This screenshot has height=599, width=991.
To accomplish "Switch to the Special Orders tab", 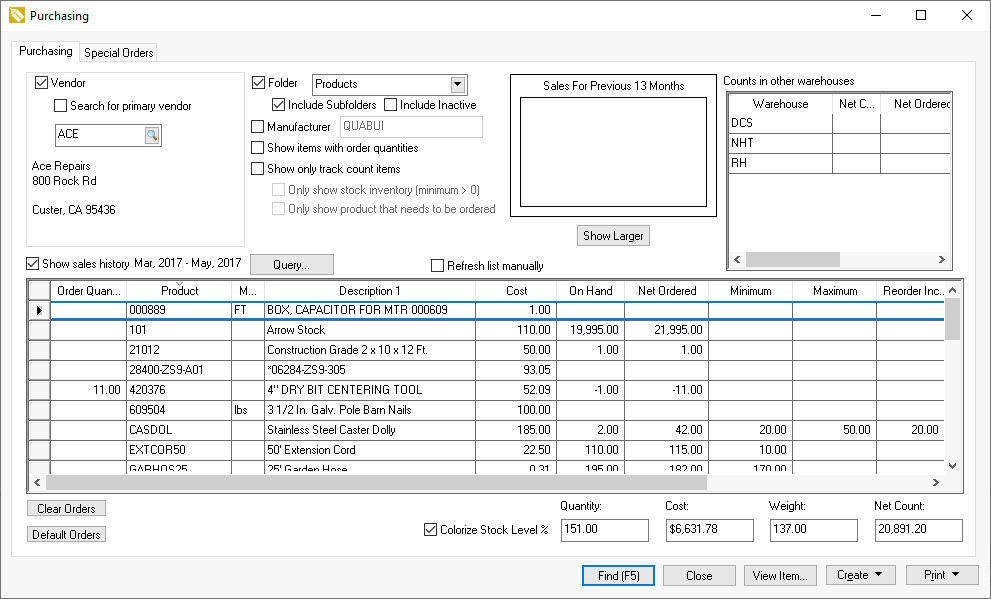I will pos(119,52).
